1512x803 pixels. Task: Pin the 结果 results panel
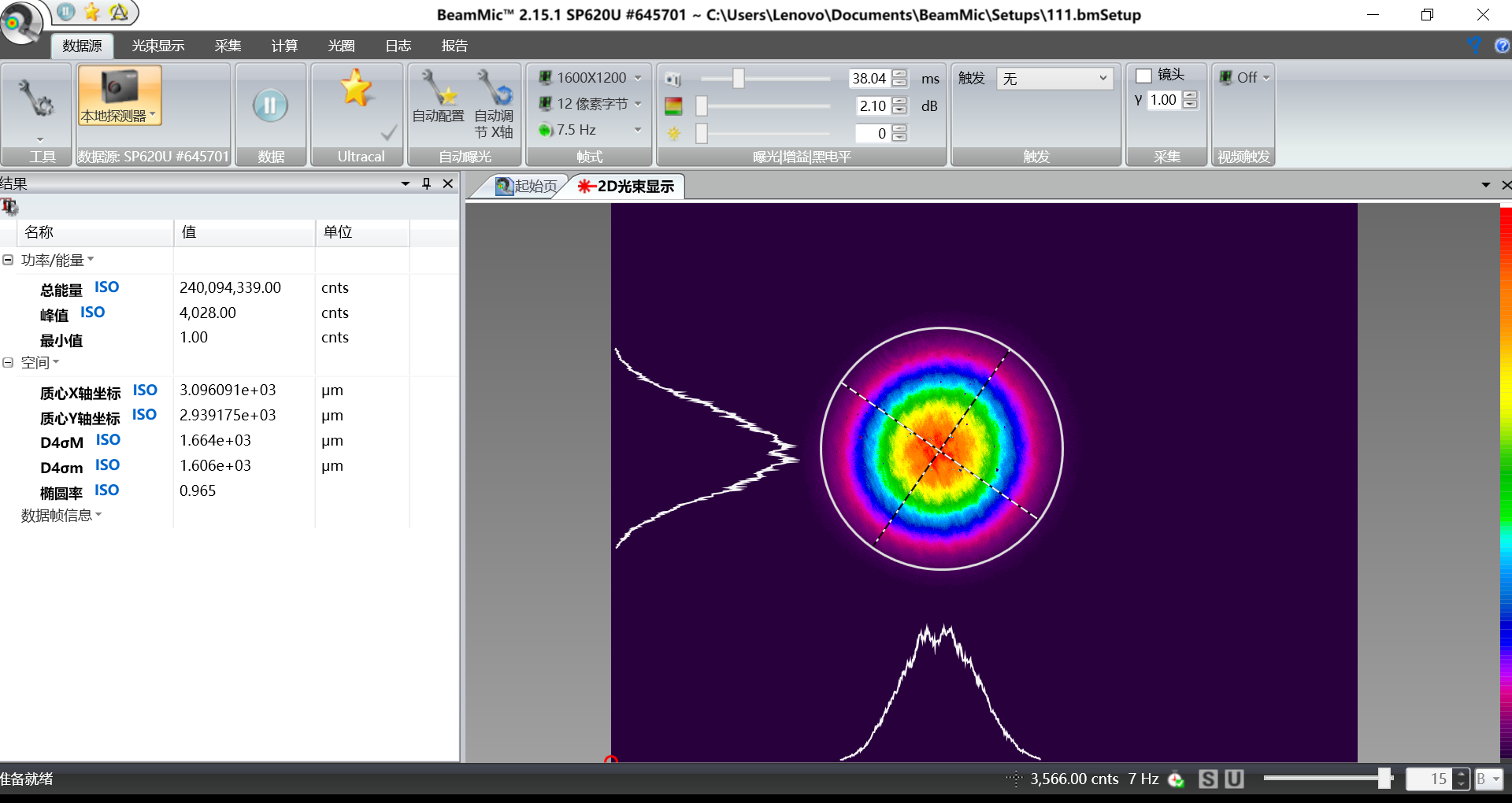tap(426, 183)
